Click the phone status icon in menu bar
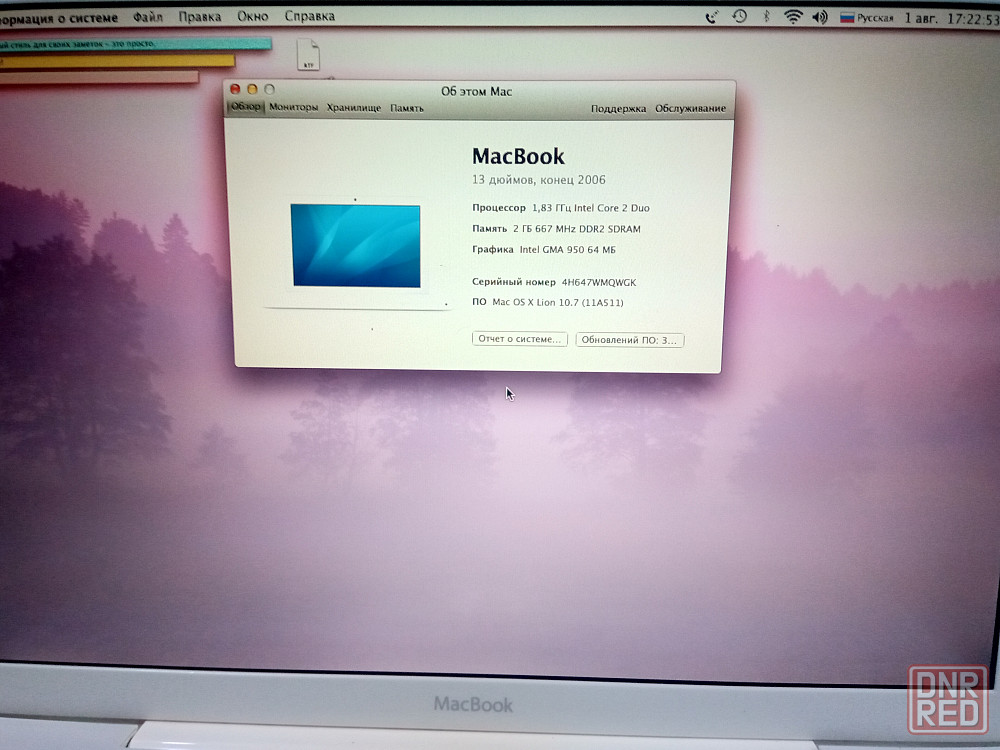Screen dimensions: 1000x750 [x=712, y=17]
